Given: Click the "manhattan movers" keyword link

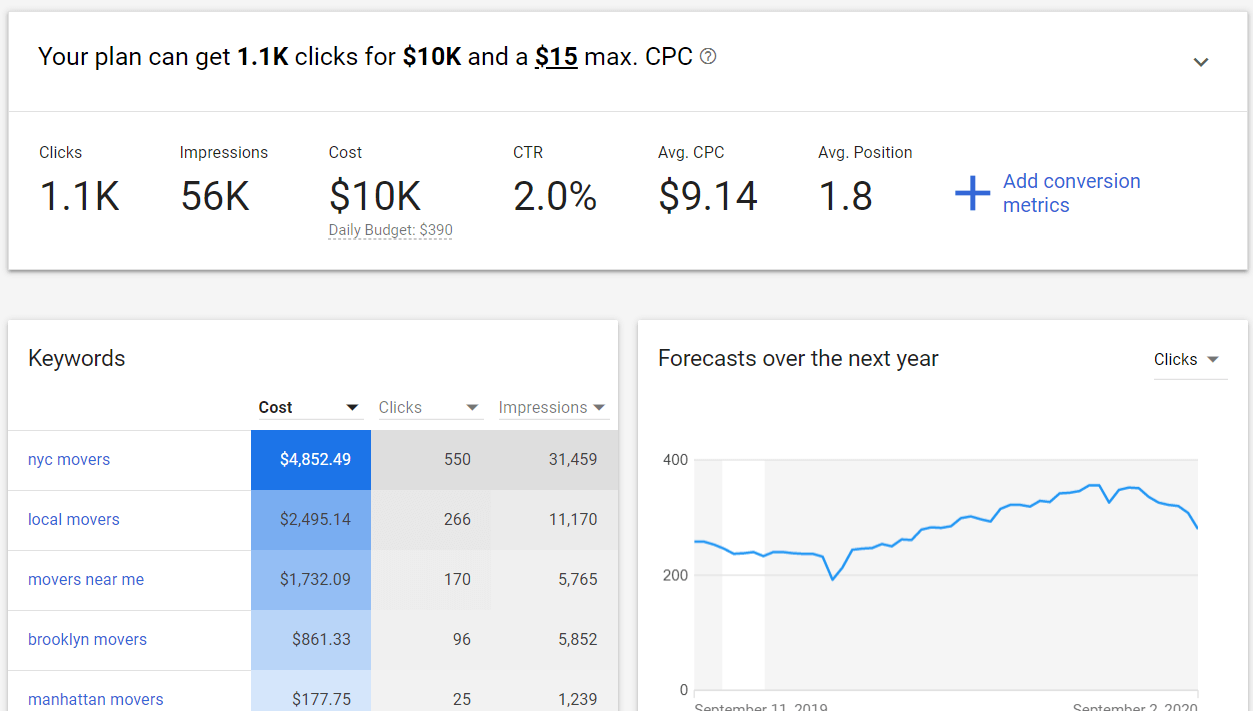Looking at the screenshot, I should 95,699.
